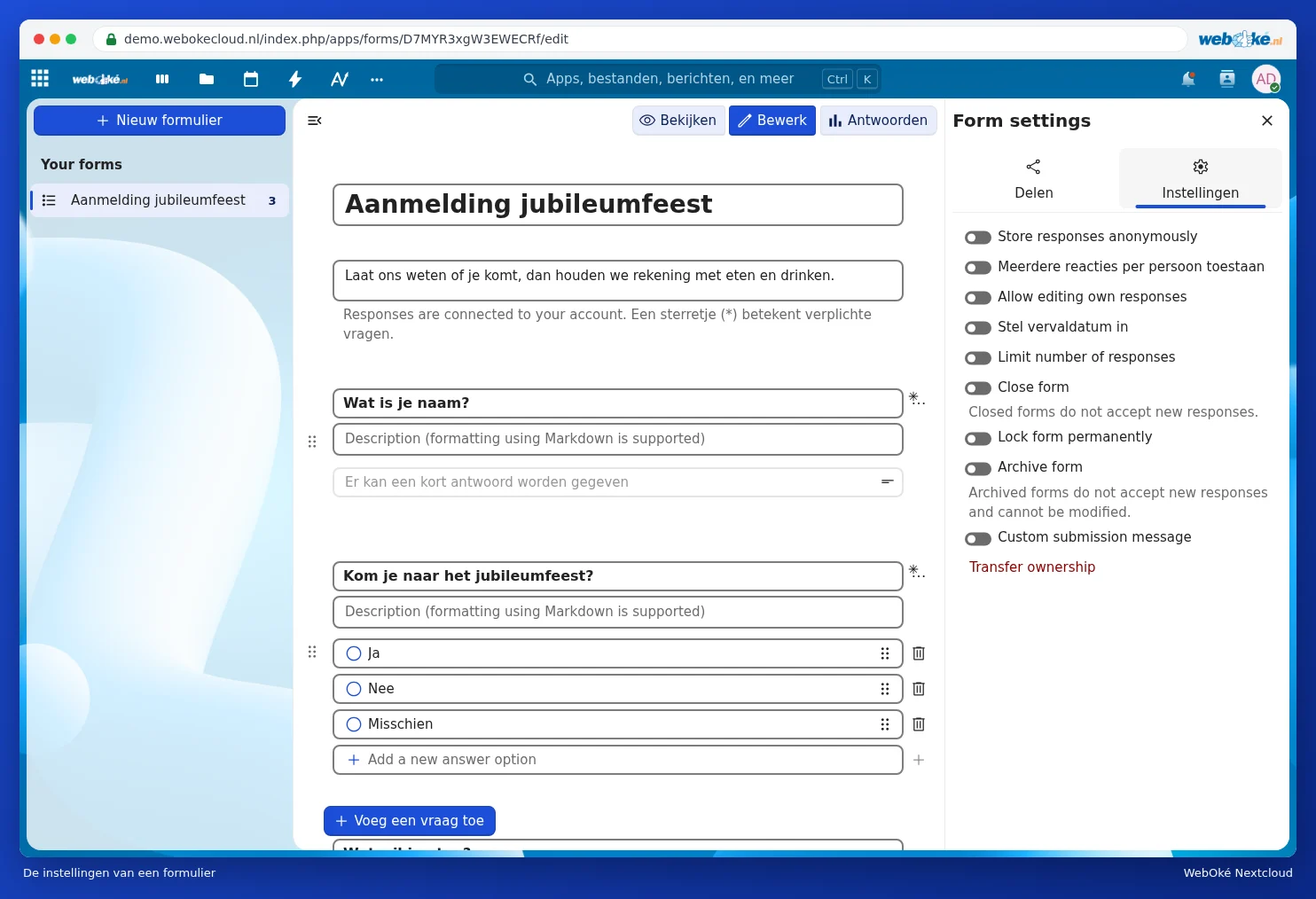
Task: Open the AD user avatar menu
Action: 1266,79
